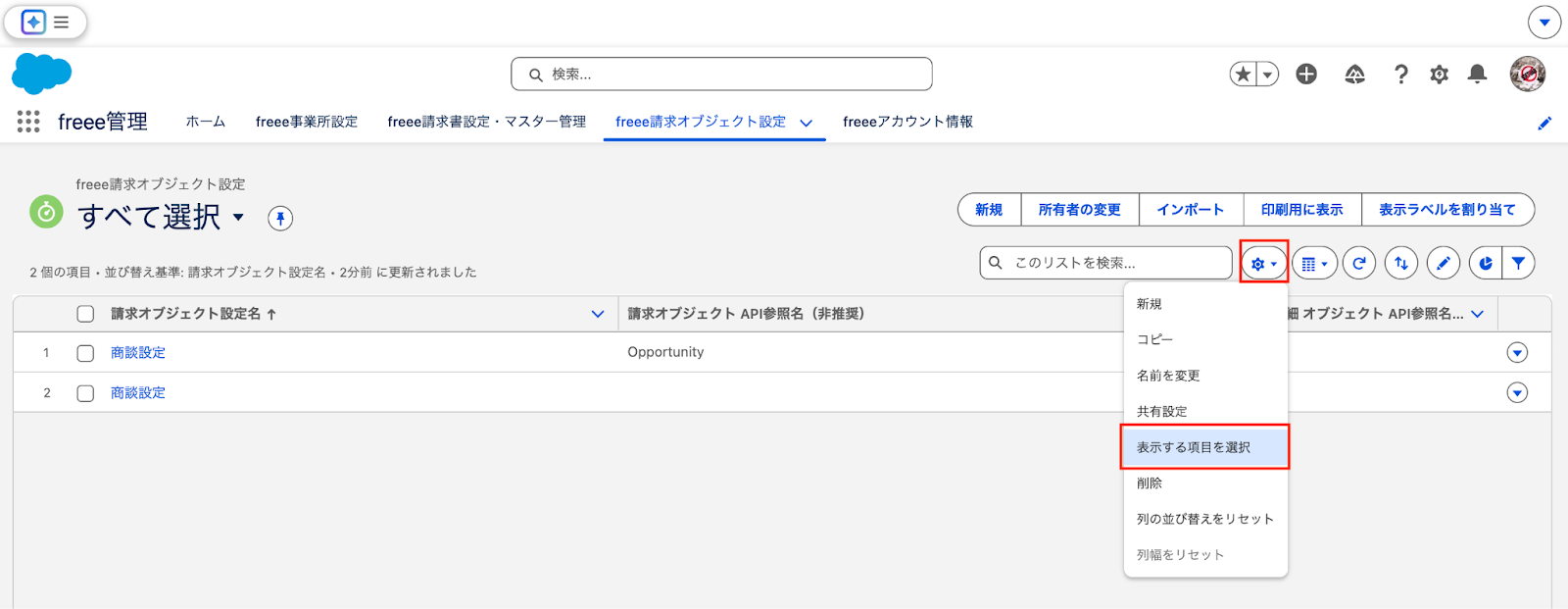This screenshot has width=1568, height=609.
Task: Open the notifications bell
Action: (x=1477, y=74)
